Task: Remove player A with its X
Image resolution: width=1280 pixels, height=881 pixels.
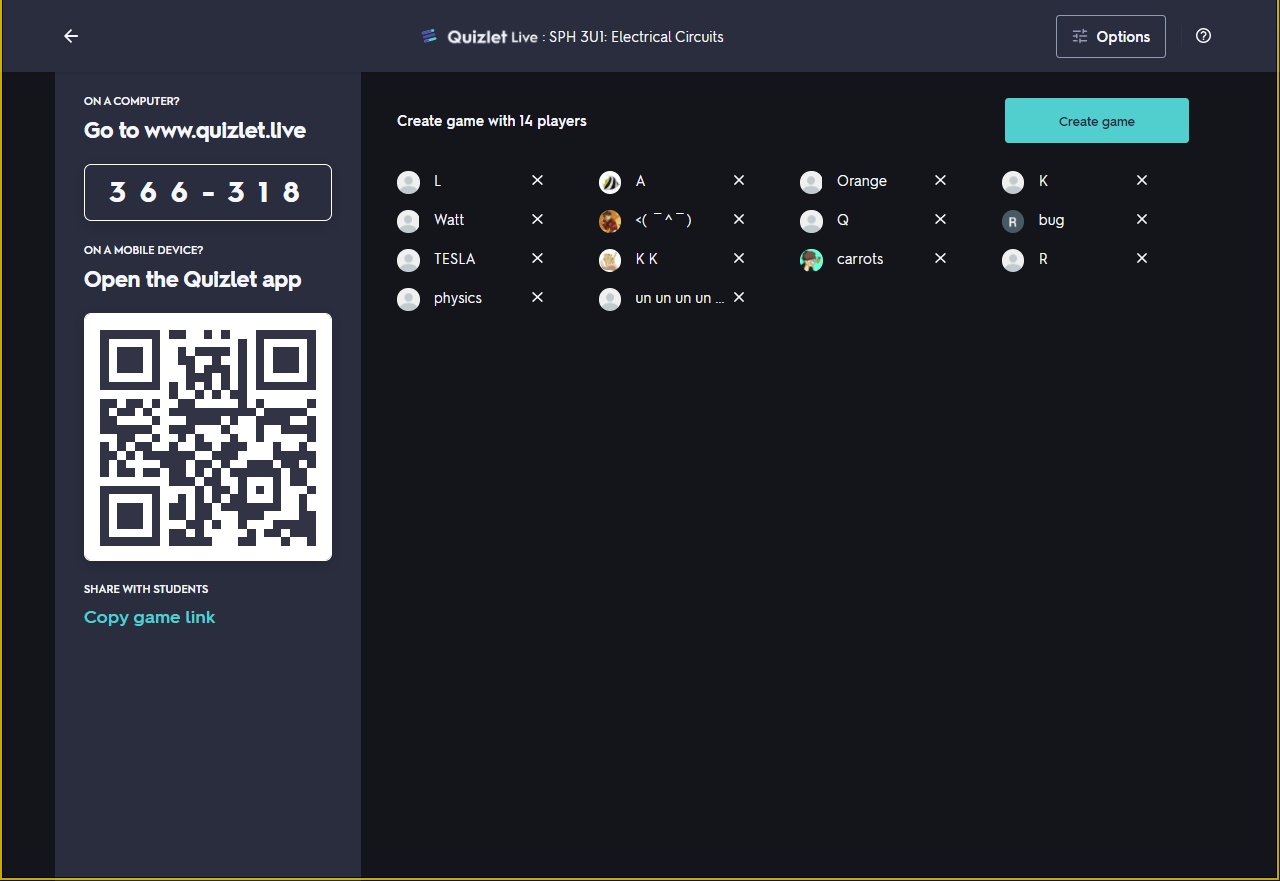Action: (739, 180)
